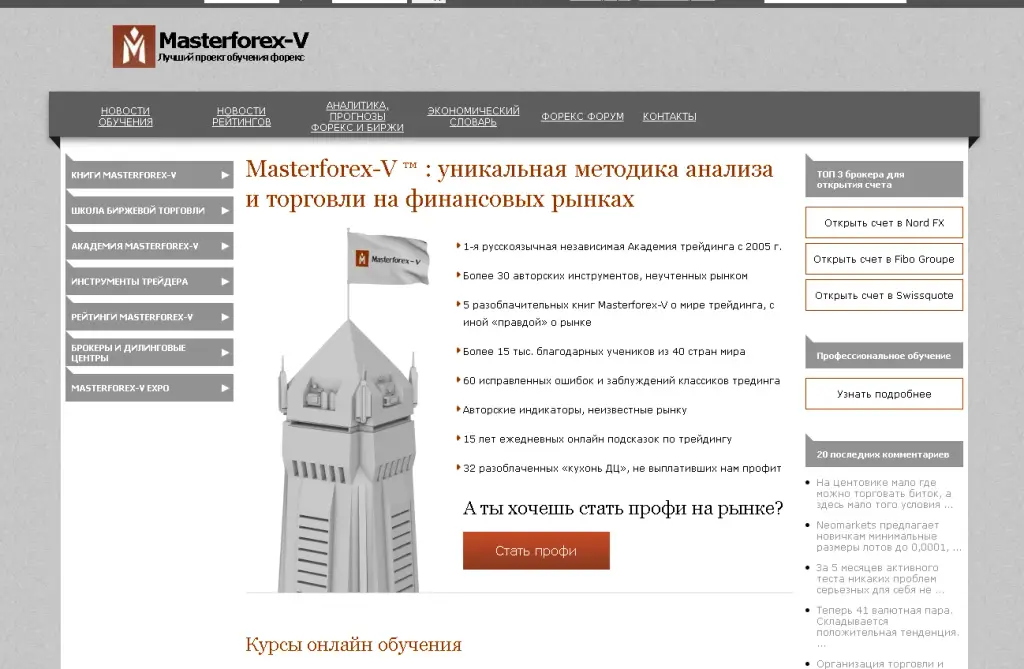
Task: Click bullet text 'Авторские индикаторы, неизвестные рынку'
Action: coord(575,410)
